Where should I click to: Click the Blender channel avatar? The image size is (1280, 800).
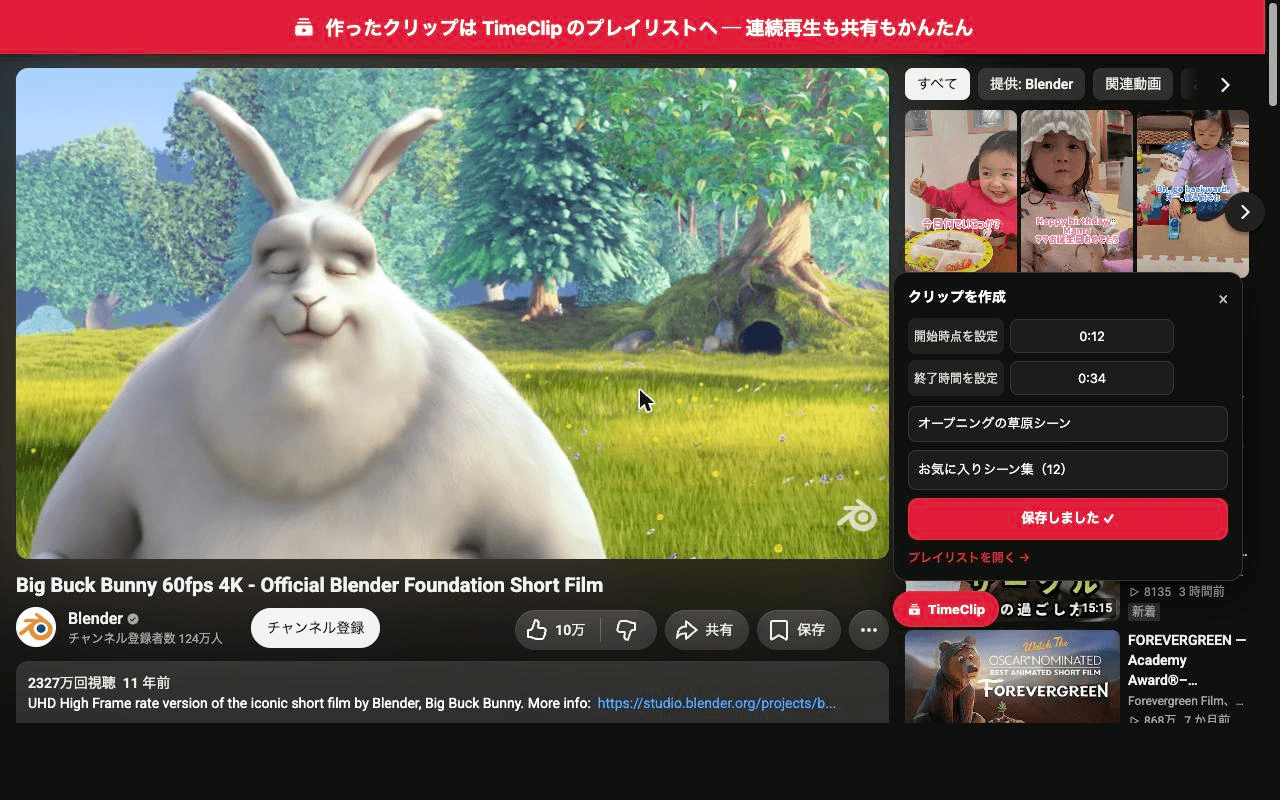(36, 627)
